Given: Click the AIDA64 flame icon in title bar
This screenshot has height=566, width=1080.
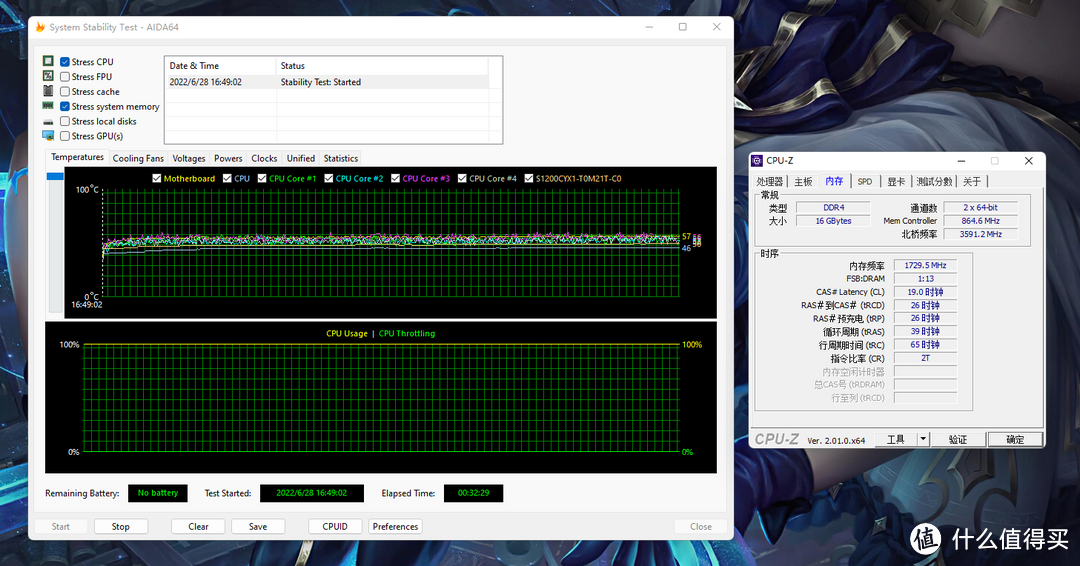Looking at the screenshot, I should point(40,27).
